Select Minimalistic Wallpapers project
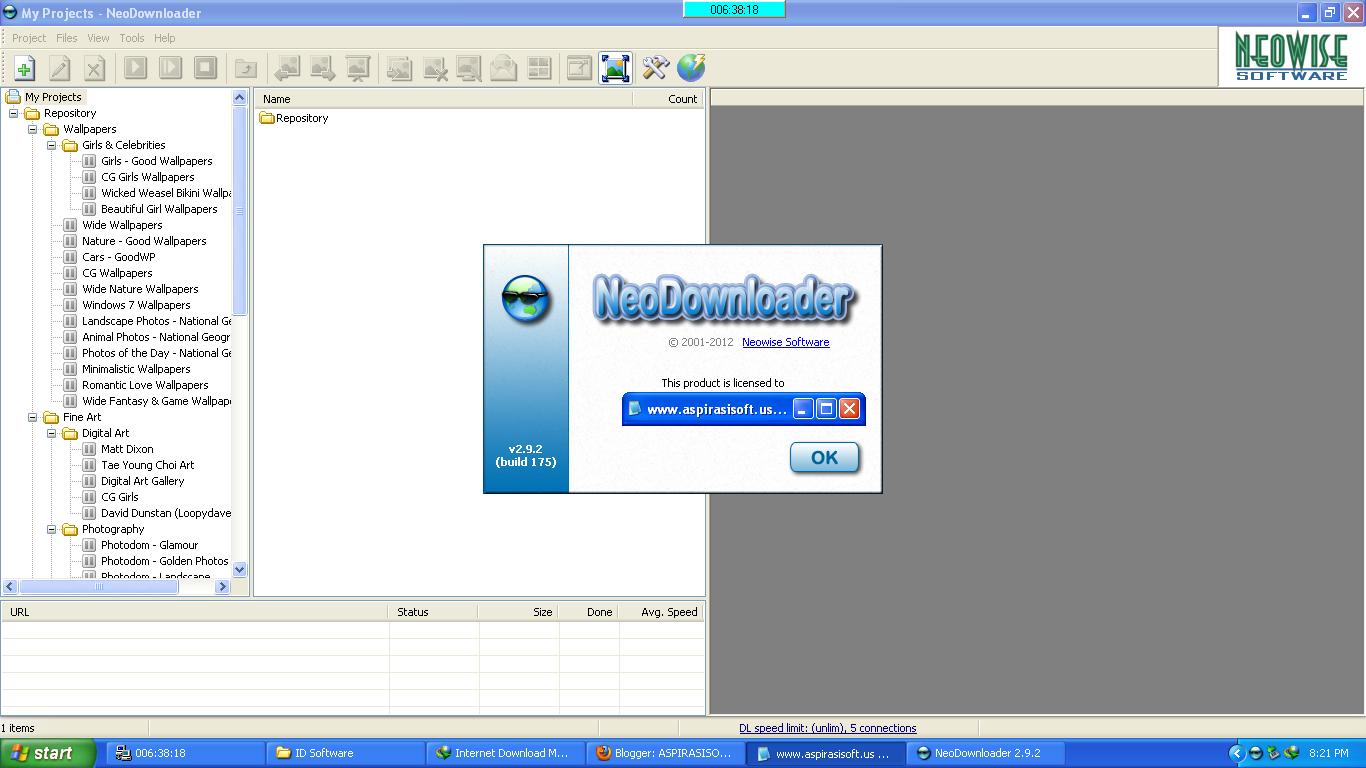1366x768 pixels. pyautogui.click(x=136, y=369)
